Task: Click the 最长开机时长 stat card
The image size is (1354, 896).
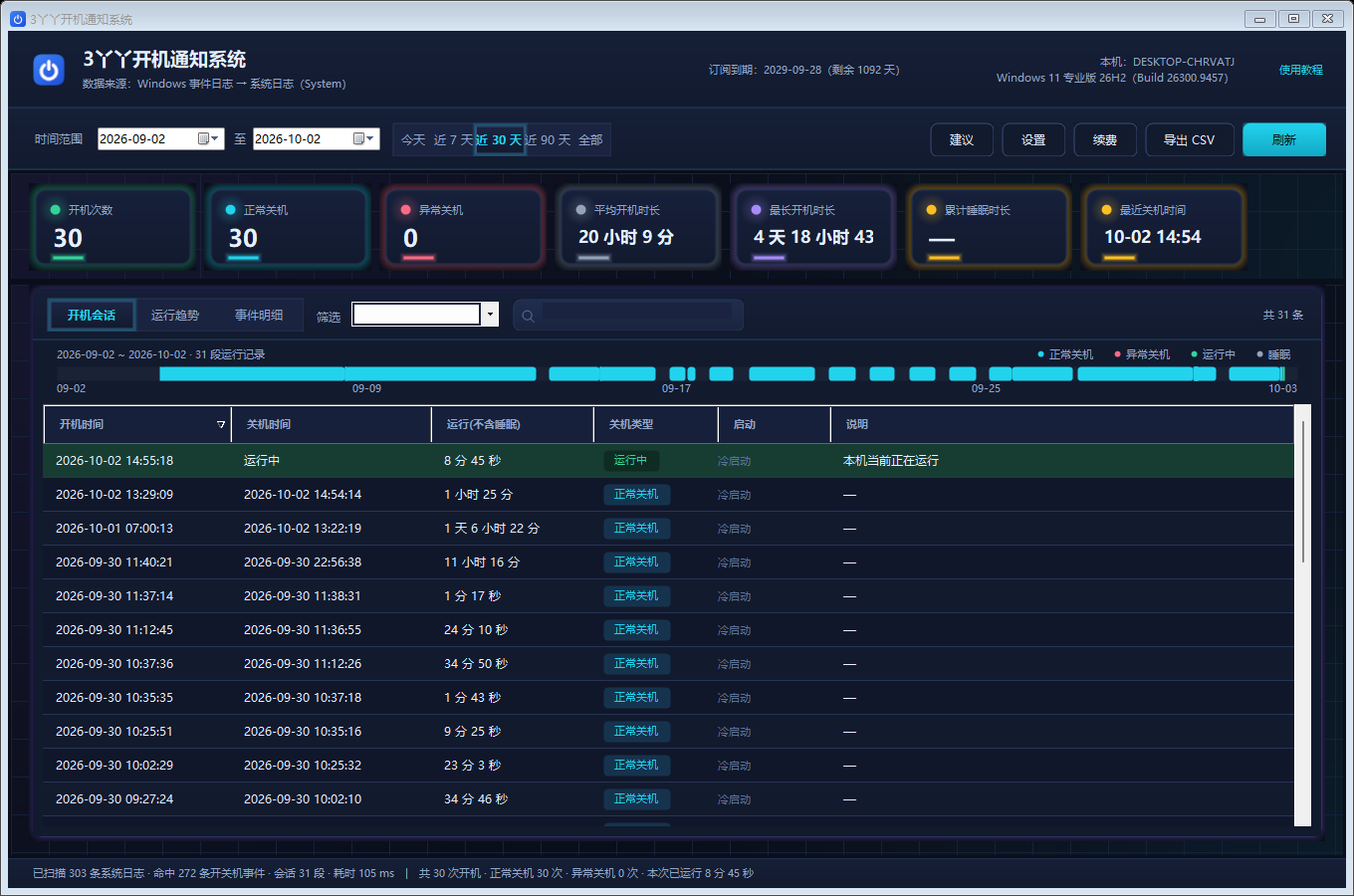Action: coord(813,227)
